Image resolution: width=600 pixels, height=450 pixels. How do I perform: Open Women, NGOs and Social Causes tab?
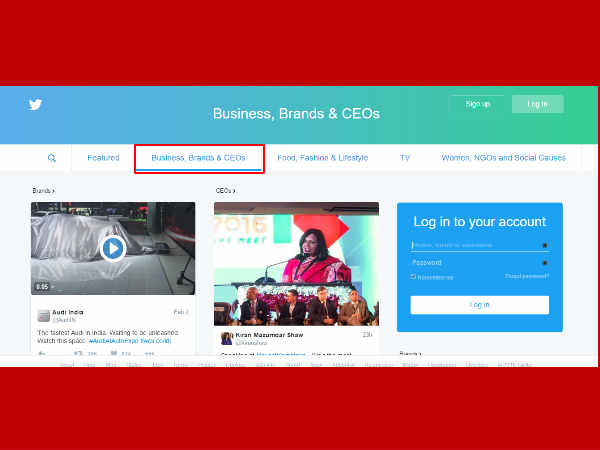pyautogui.click(x=503, y=158)
